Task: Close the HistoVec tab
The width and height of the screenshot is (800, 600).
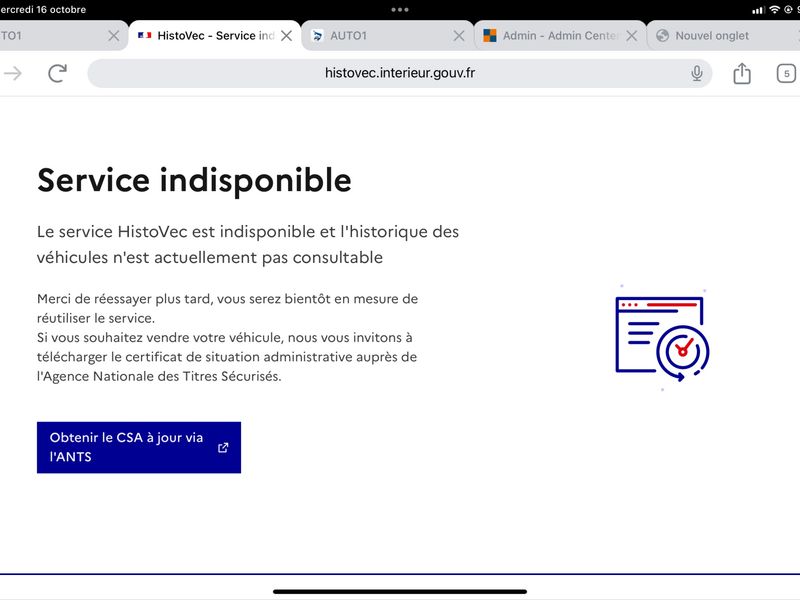Action: pos(287,36)
